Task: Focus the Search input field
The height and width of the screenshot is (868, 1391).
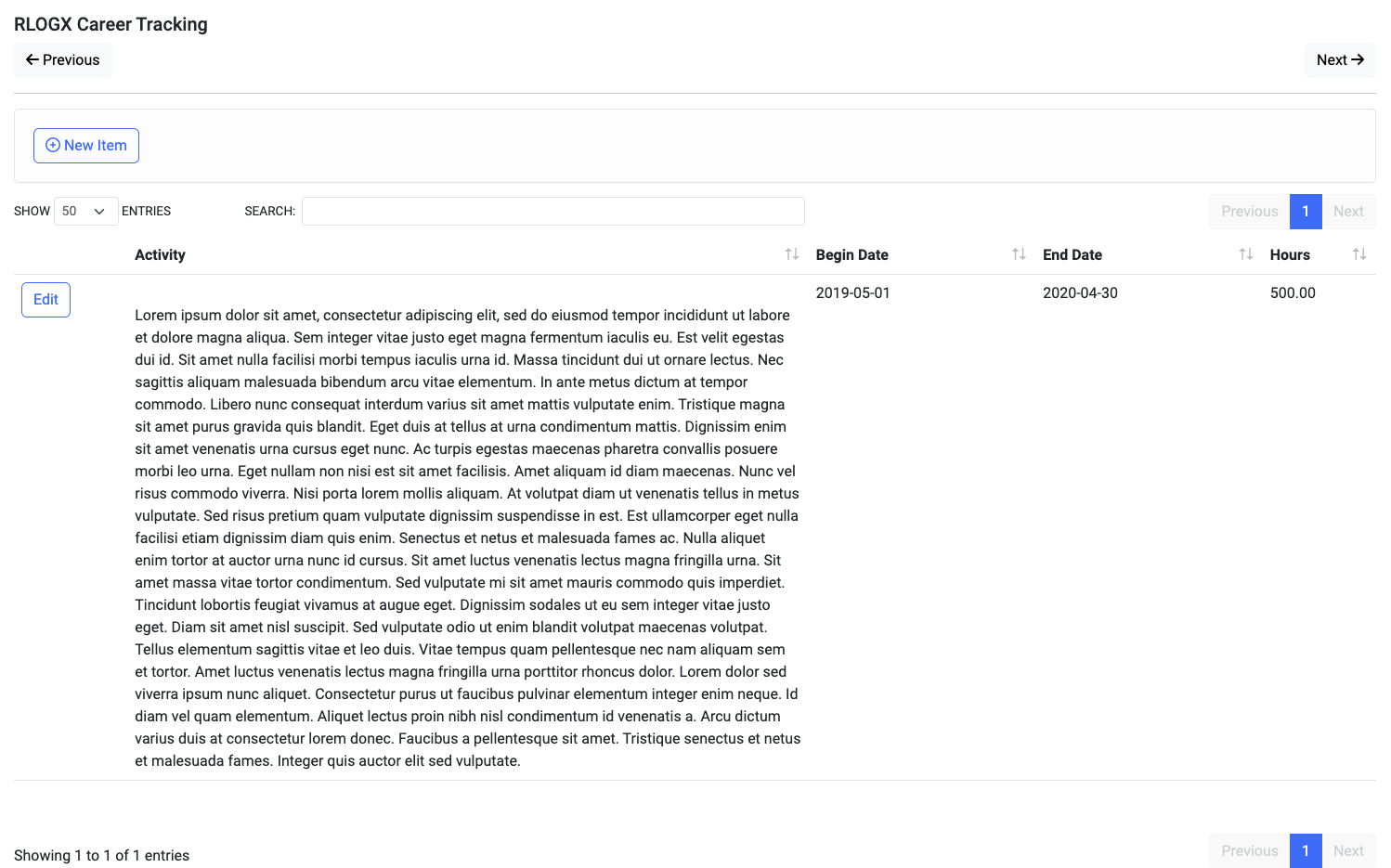Action: tap(552, 212)
